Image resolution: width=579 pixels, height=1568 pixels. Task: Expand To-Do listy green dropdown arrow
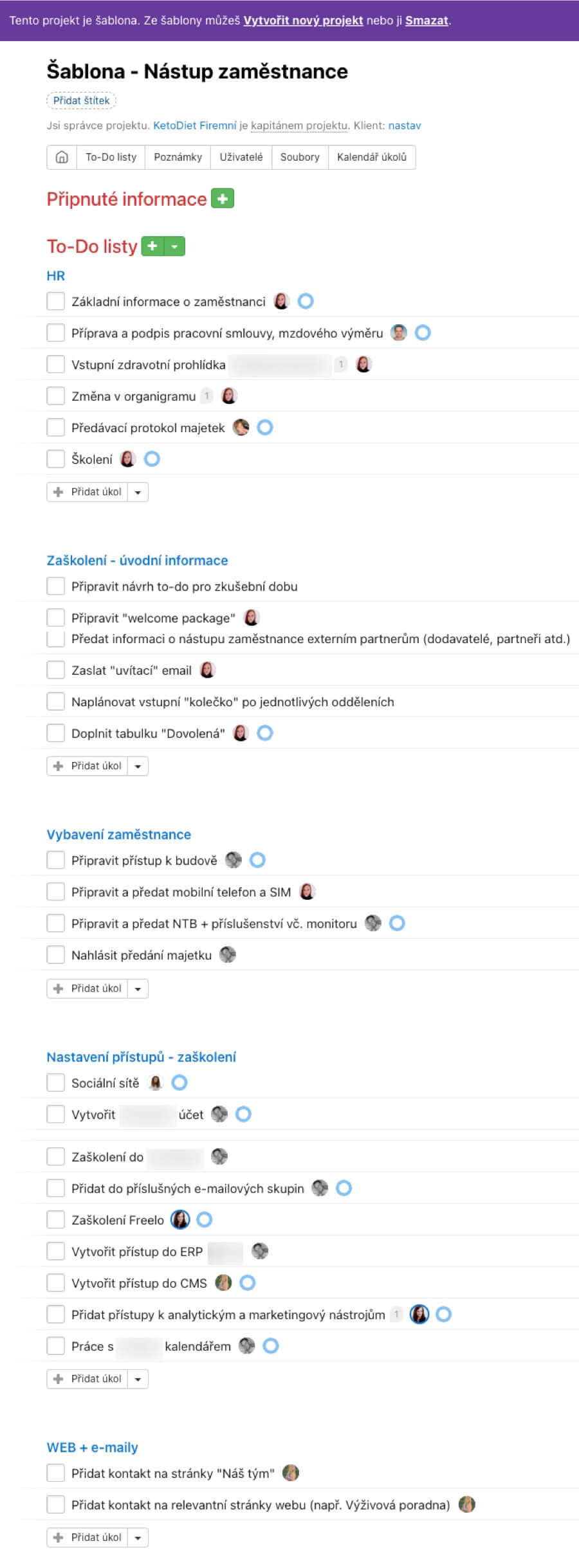[174, 246]
